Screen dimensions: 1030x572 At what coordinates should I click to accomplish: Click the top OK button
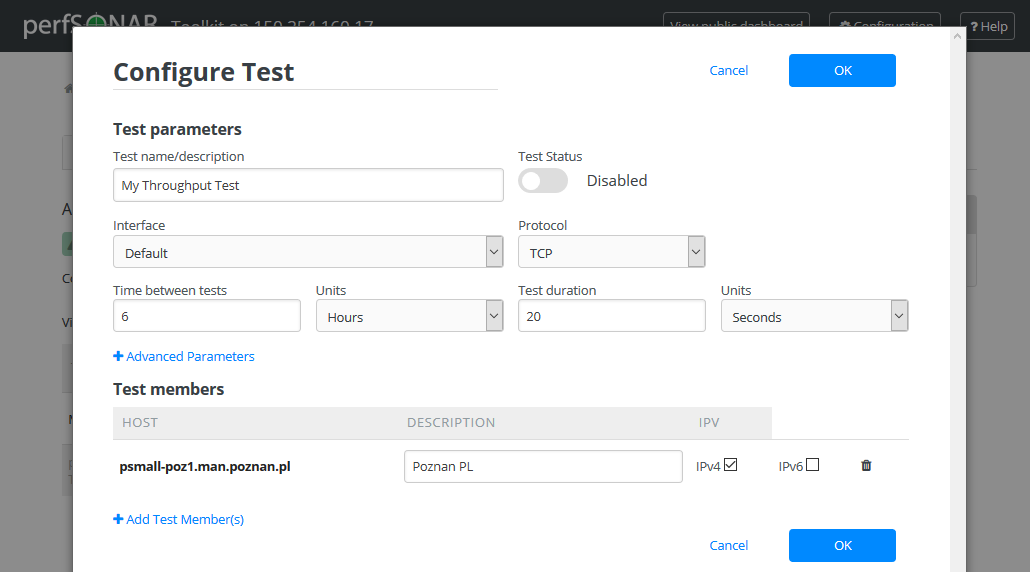[x=842, y=70]
